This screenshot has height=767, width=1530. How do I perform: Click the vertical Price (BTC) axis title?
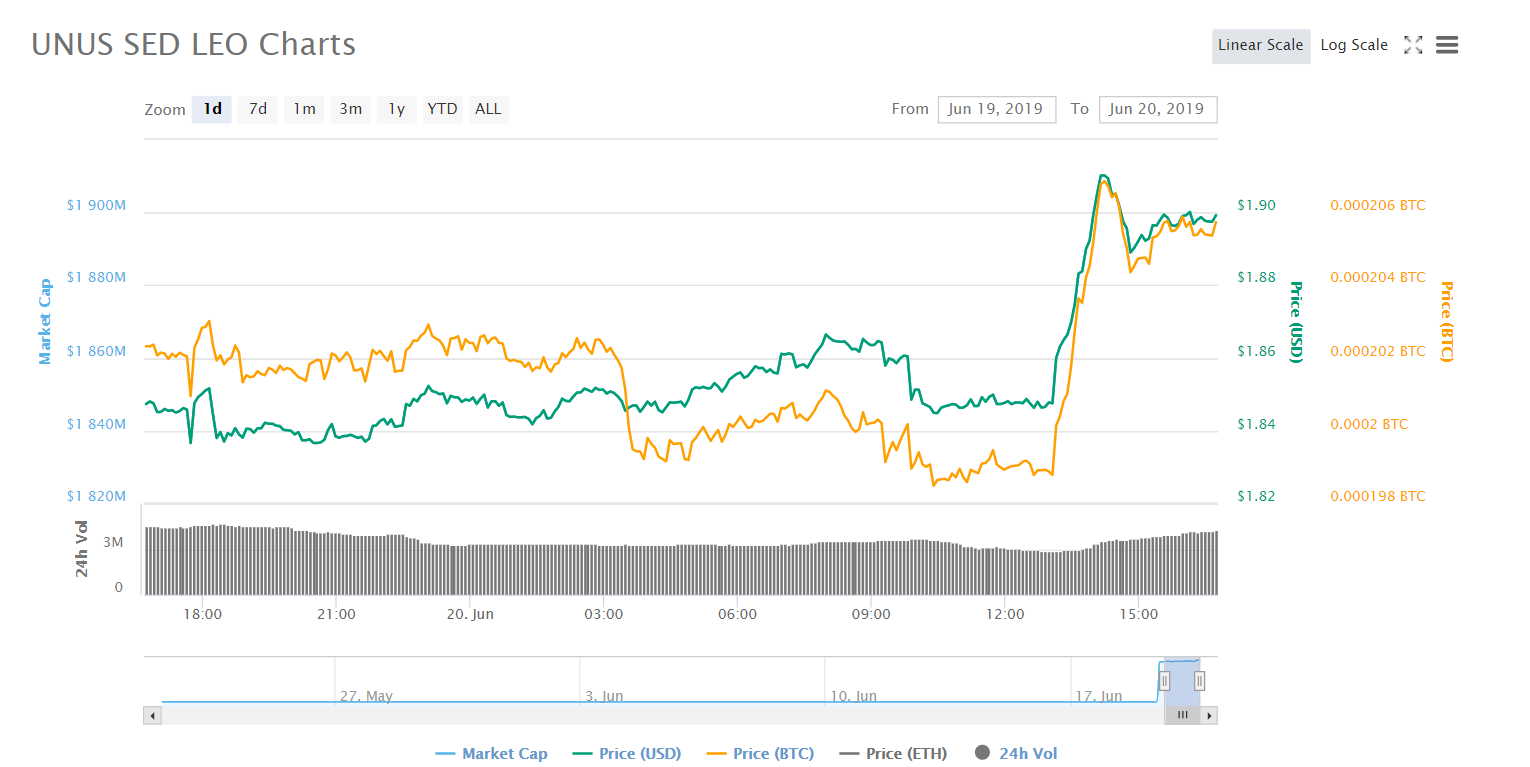click(x=1446, y=322)
